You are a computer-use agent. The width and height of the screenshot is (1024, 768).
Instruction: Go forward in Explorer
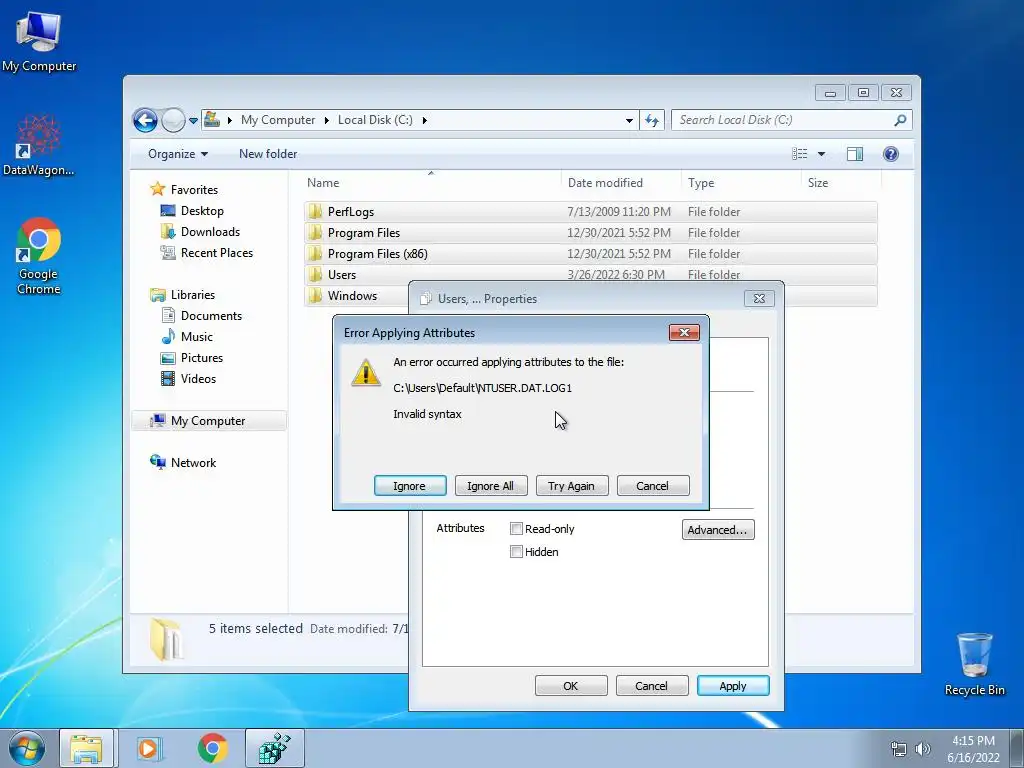coord(173,120)
